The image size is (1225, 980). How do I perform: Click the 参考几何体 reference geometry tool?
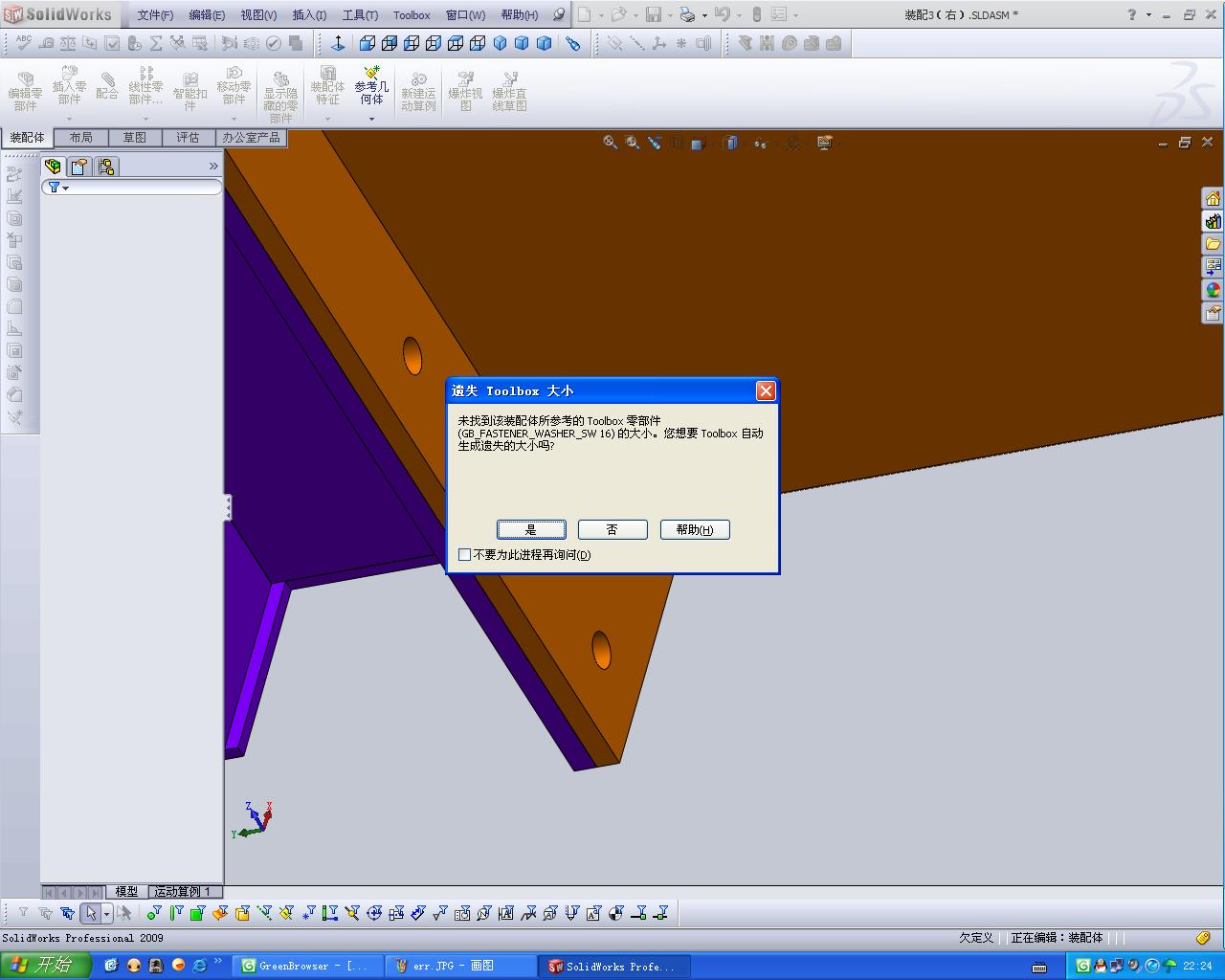click(371, 85)
